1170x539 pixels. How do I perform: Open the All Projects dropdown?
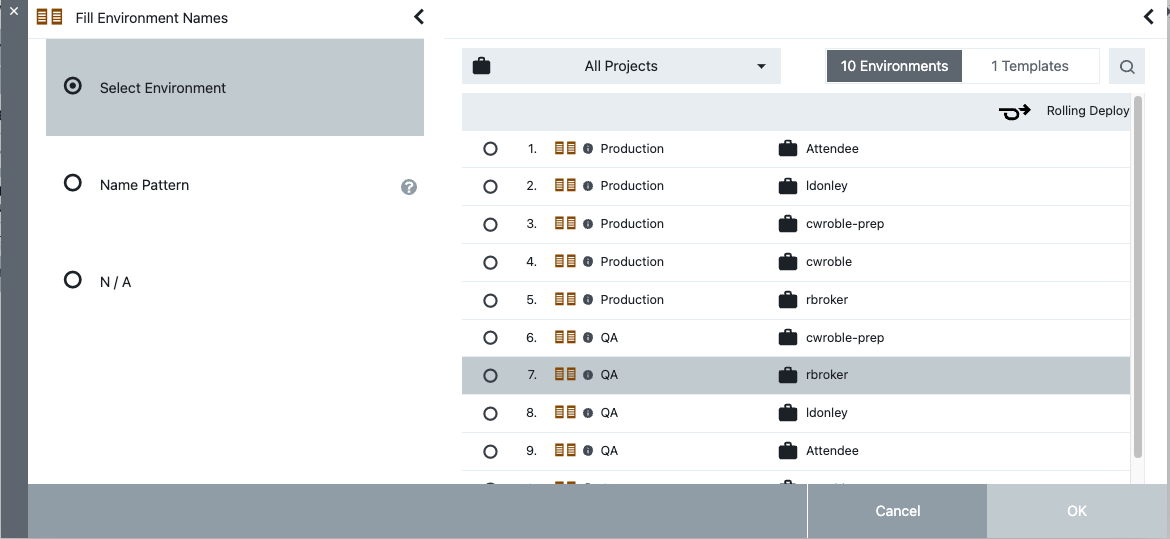point(621,66)
